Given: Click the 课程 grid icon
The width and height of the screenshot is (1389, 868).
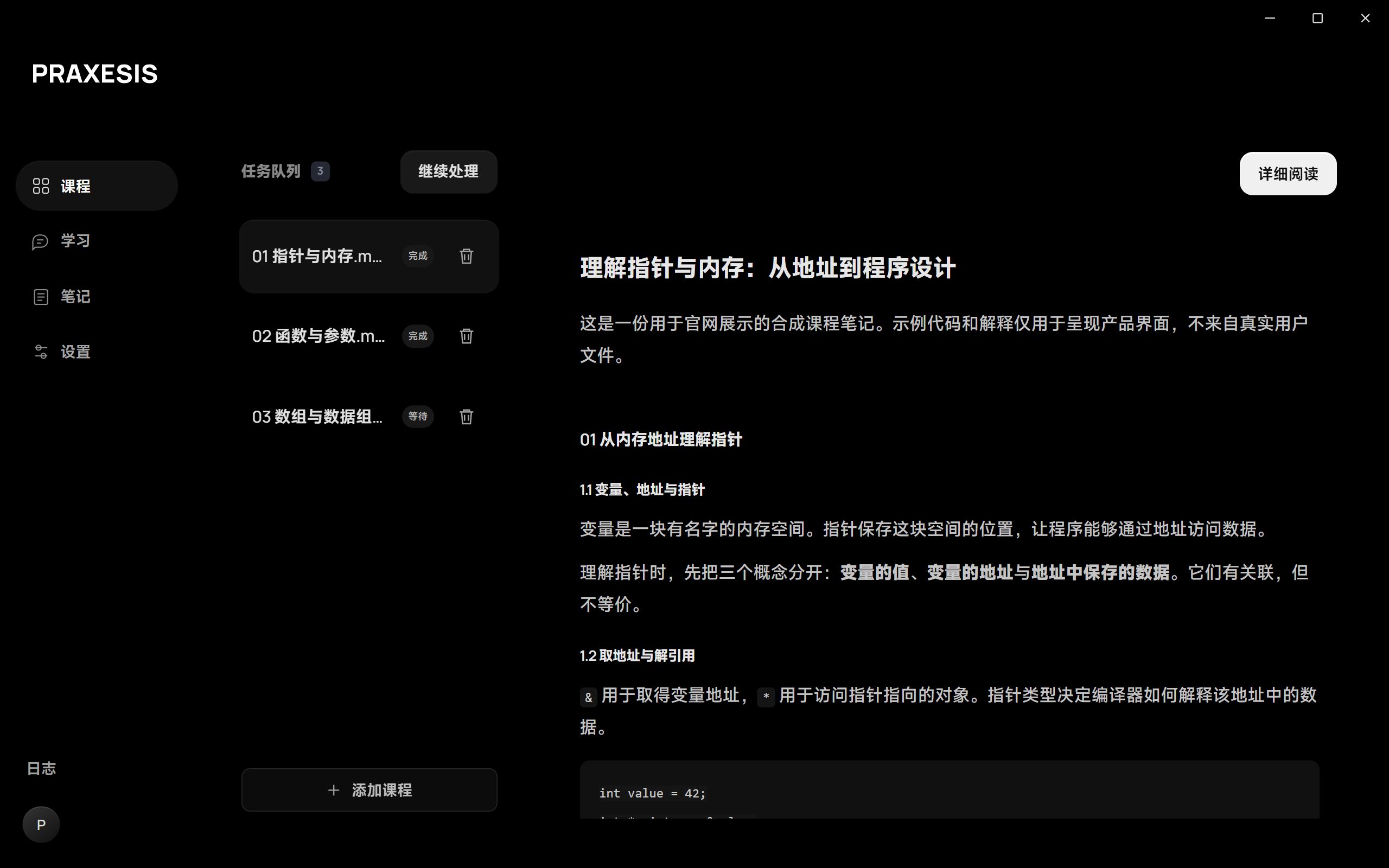Looking at the screenshot, I should (41, 186).
